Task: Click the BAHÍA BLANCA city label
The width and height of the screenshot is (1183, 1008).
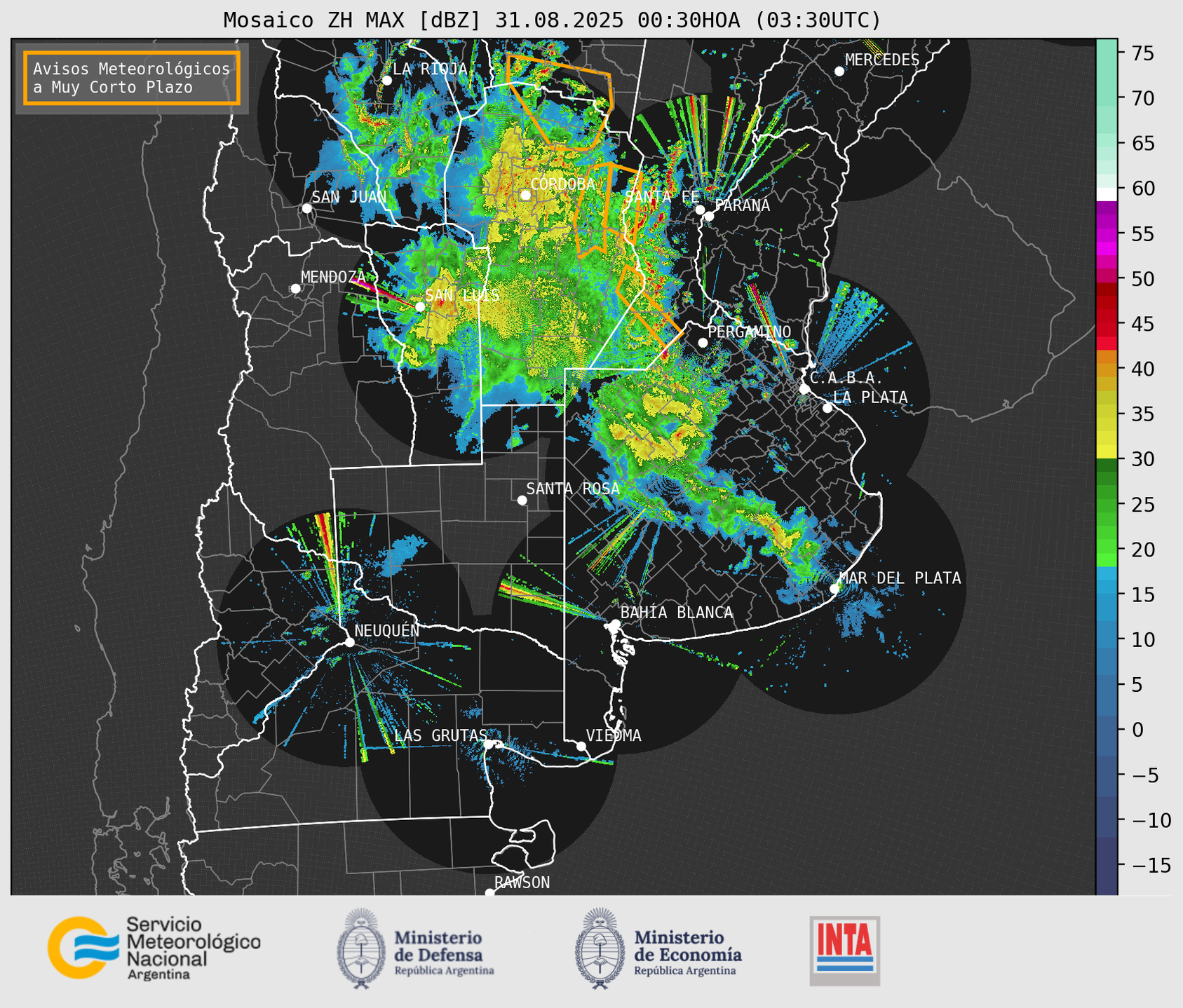Action: (677, 613)
